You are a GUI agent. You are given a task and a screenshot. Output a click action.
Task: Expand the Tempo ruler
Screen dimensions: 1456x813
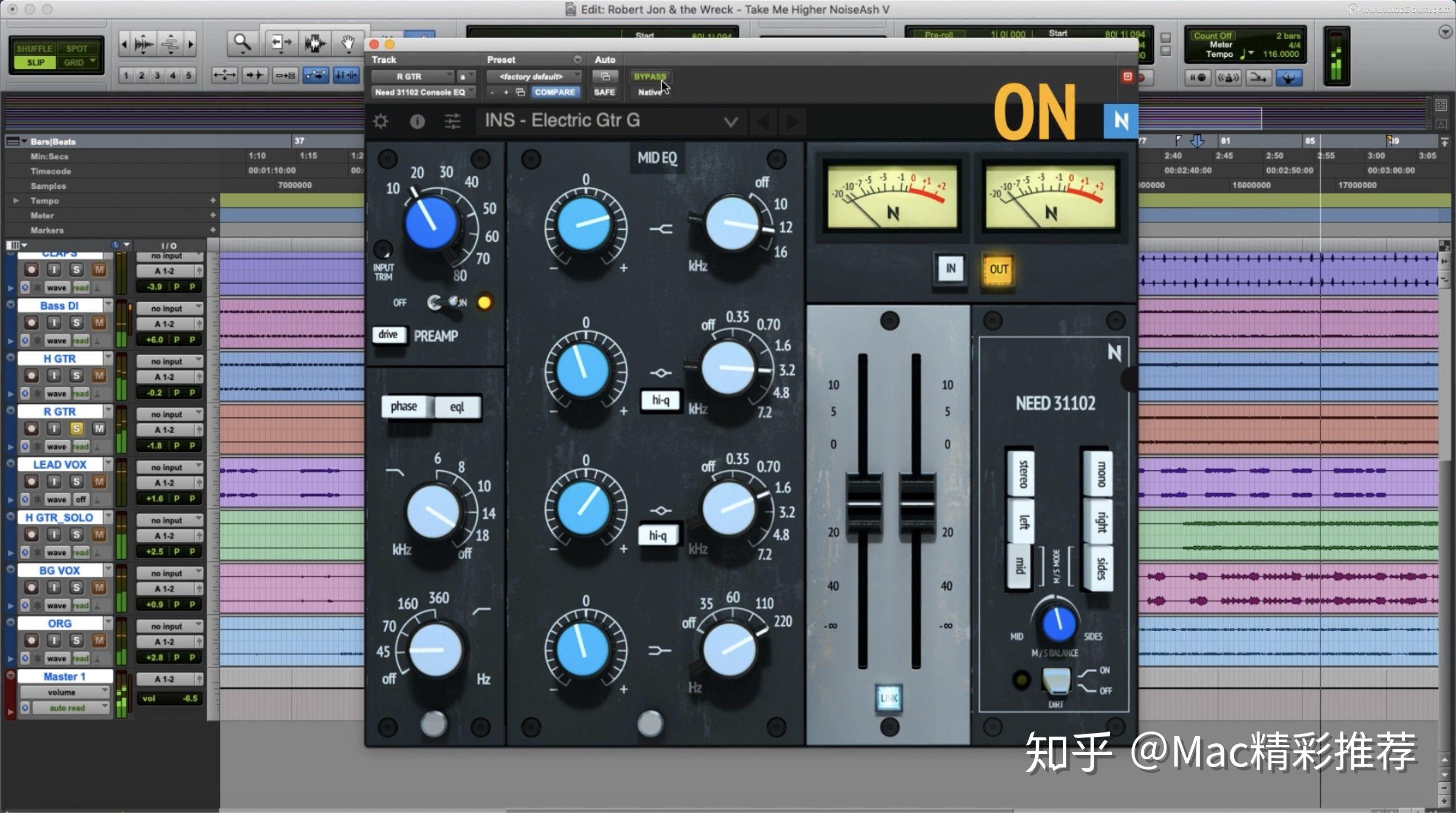(x=16, y=200)
